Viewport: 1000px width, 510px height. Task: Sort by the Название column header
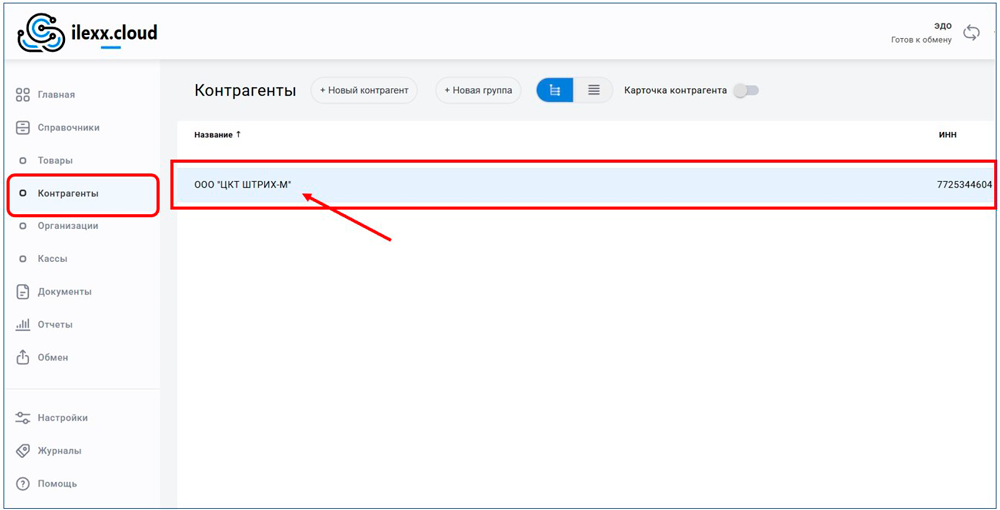[217, 135]
